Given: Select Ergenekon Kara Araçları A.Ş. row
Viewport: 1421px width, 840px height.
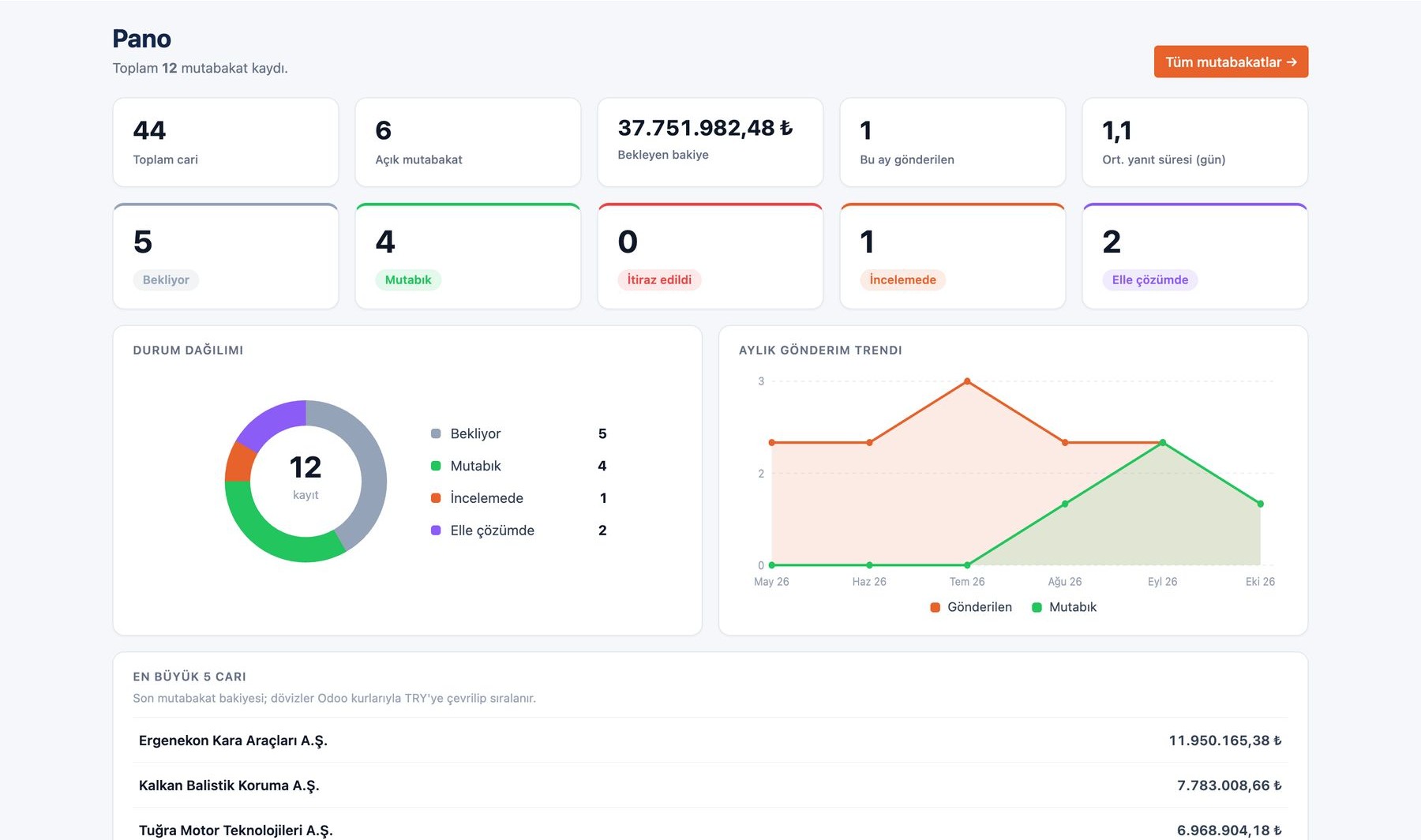Looking at the screenshot, I should (710, 741).
